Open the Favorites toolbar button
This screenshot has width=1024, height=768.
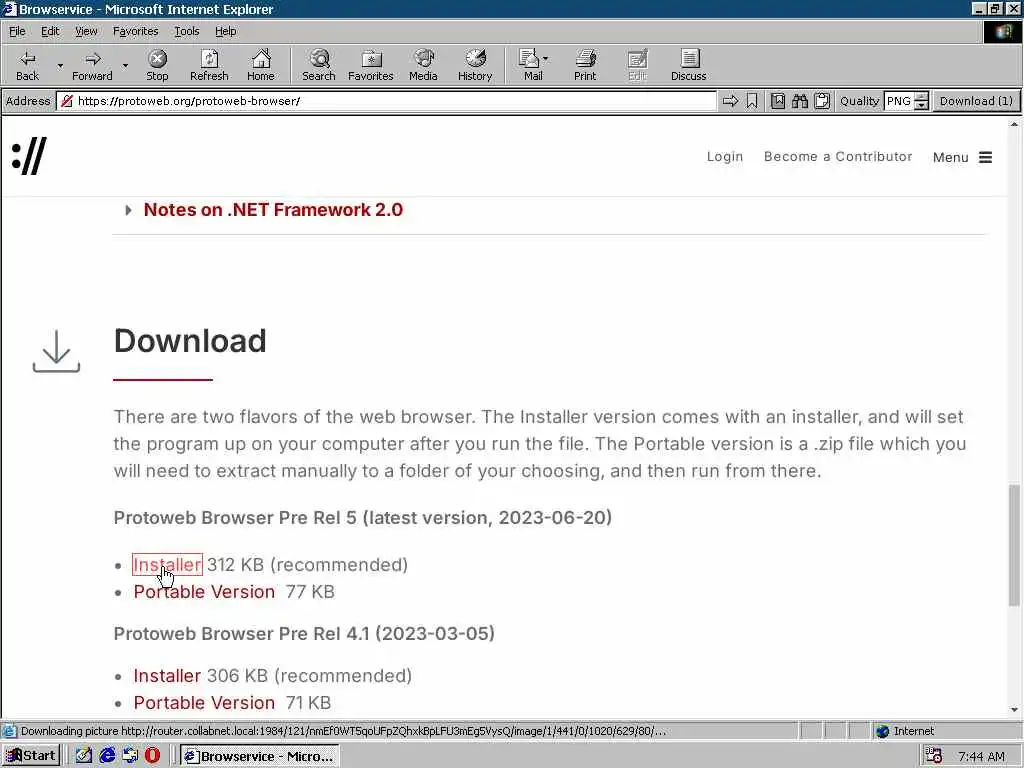(370, 65)
